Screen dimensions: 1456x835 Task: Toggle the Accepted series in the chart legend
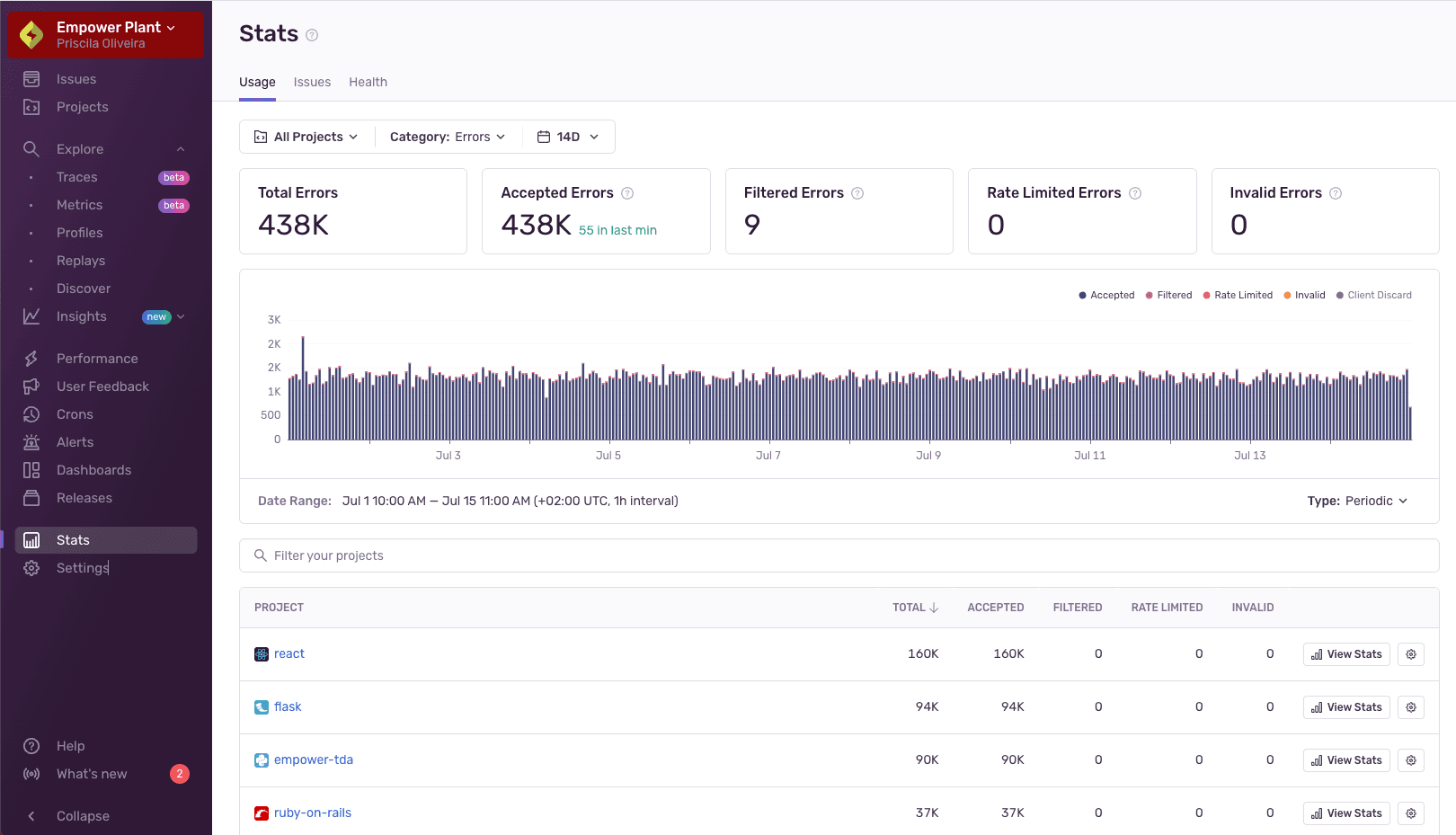1106,295
